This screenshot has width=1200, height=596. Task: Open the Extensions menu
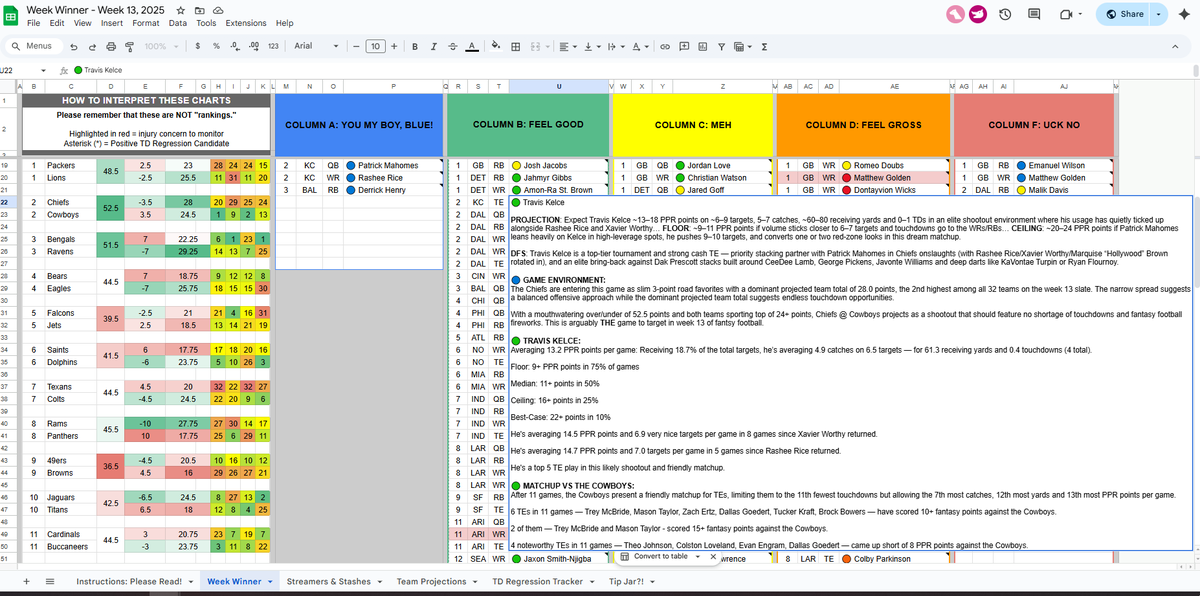point(246,23)
